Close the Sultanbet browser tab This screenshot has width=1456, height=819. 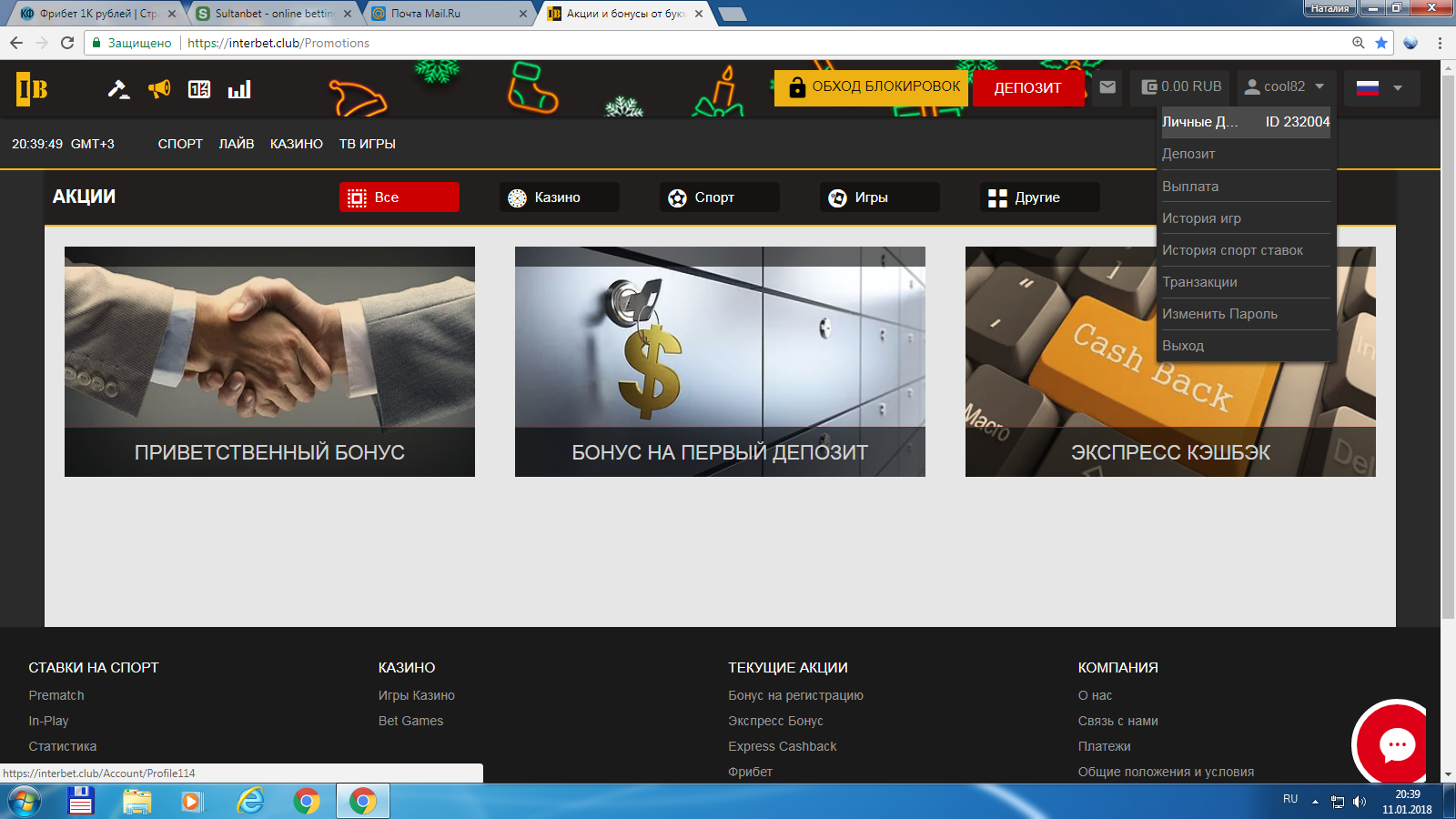[x=348, y=14]
